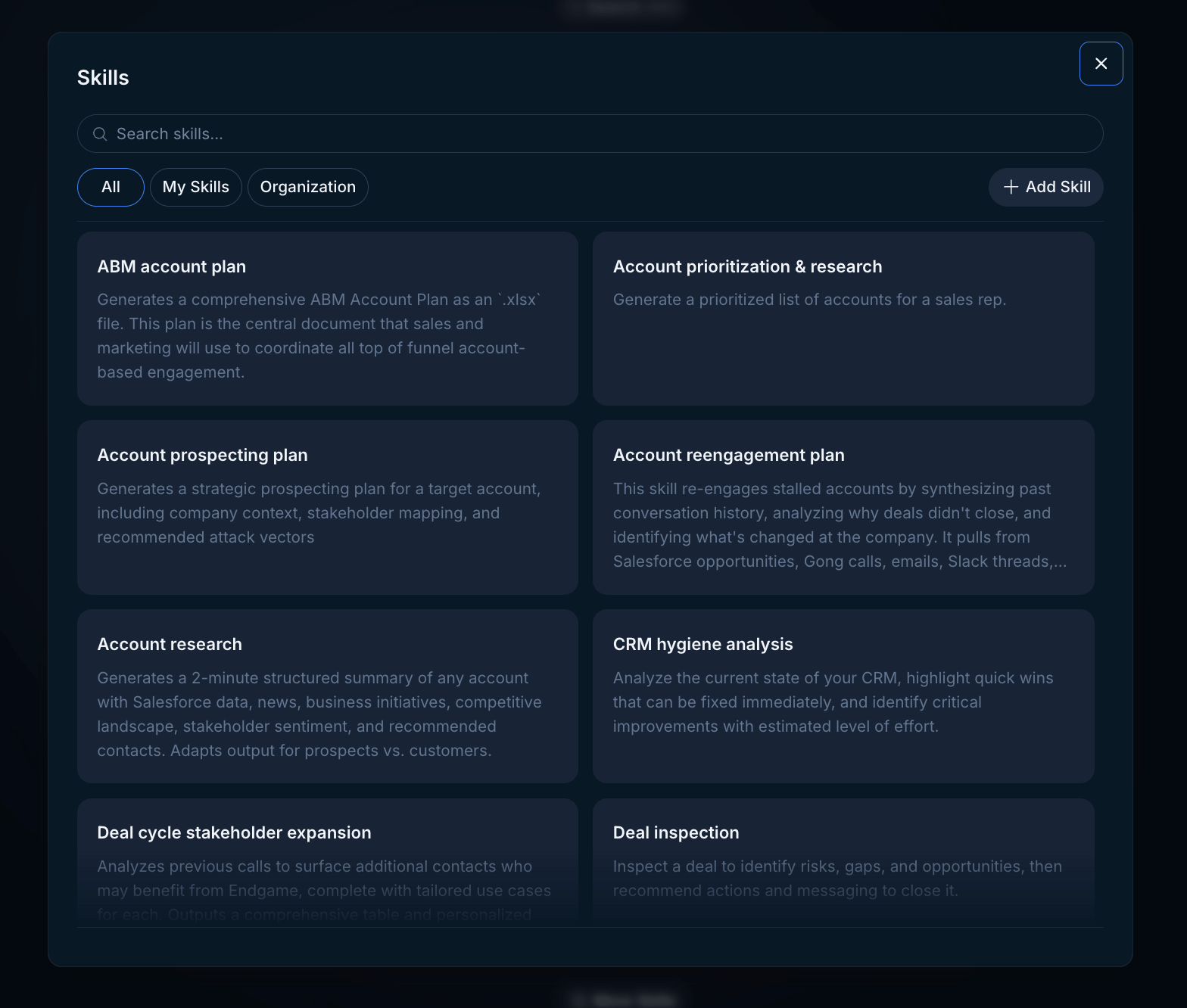Open the Account prospecting plan card

[328, 507]
